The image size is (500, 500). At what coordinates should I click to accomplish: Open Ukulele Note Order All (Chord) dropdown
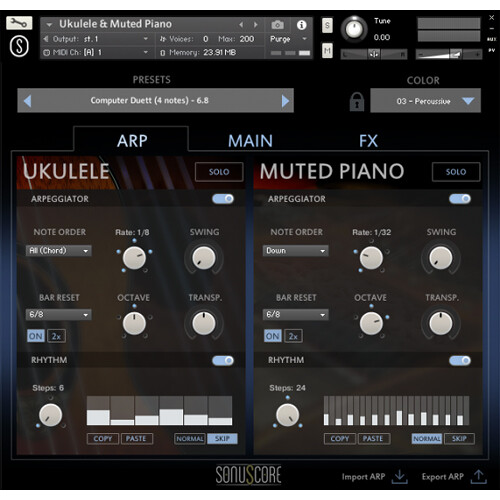[x=59, y=251]
